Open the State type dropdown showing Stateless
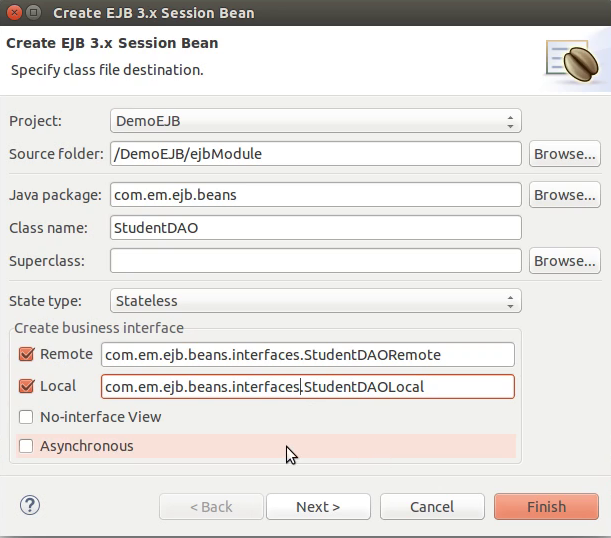The image size is (611, 538). point(316,301)
